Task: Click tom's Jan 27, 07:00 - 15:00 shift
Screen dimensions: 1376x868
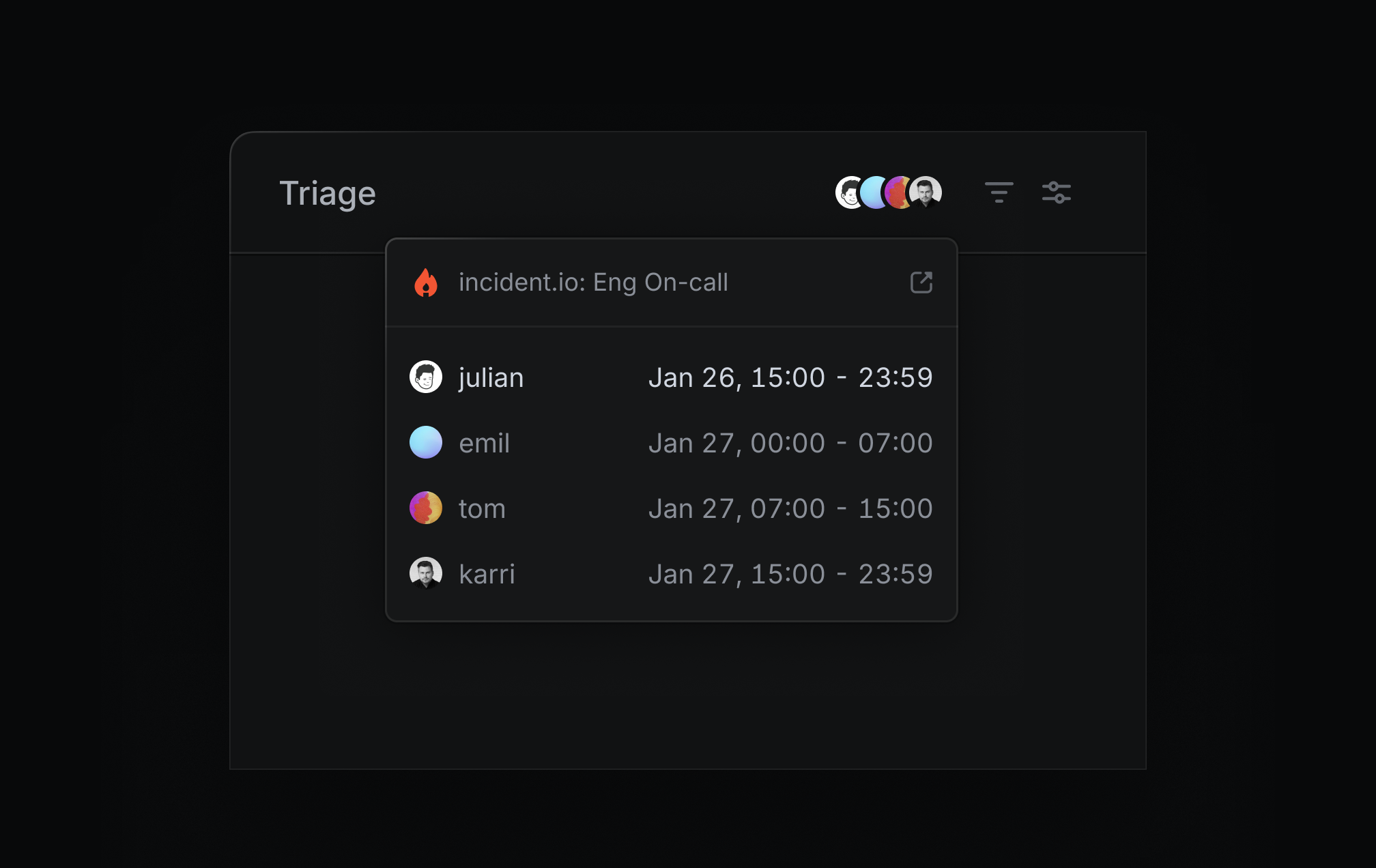Action: (x=790, y=508)
